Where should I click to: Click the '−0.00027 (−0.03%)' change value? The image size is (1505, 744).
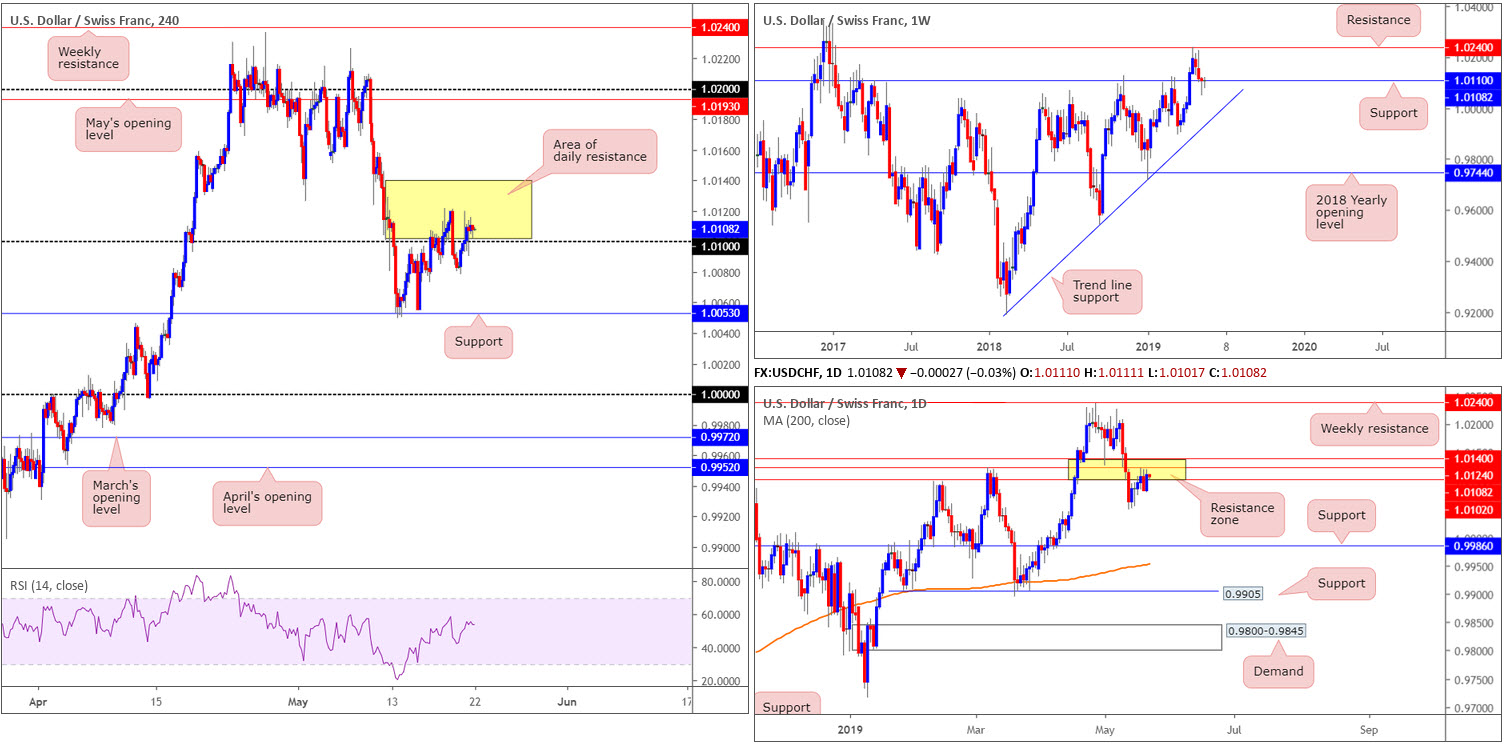[x=962, y=373]
